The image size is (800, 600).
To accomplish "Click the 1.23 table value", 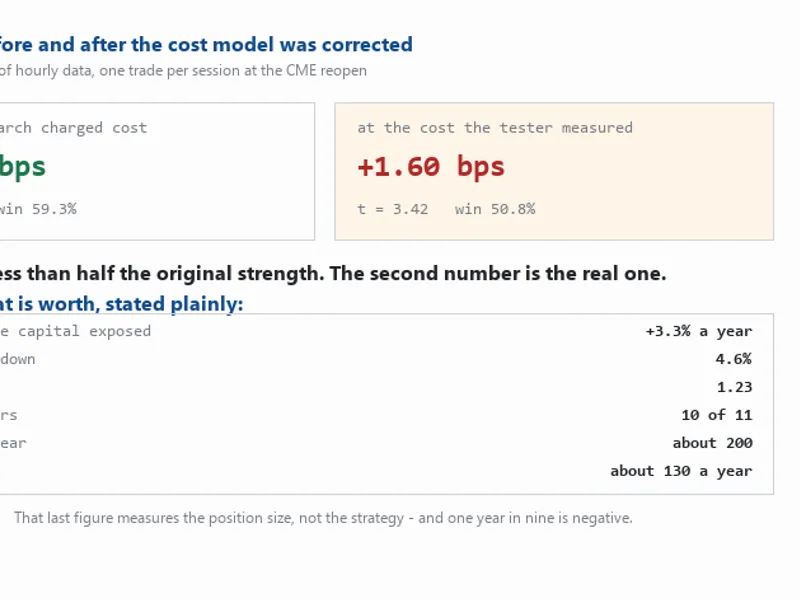I will 735,387.
